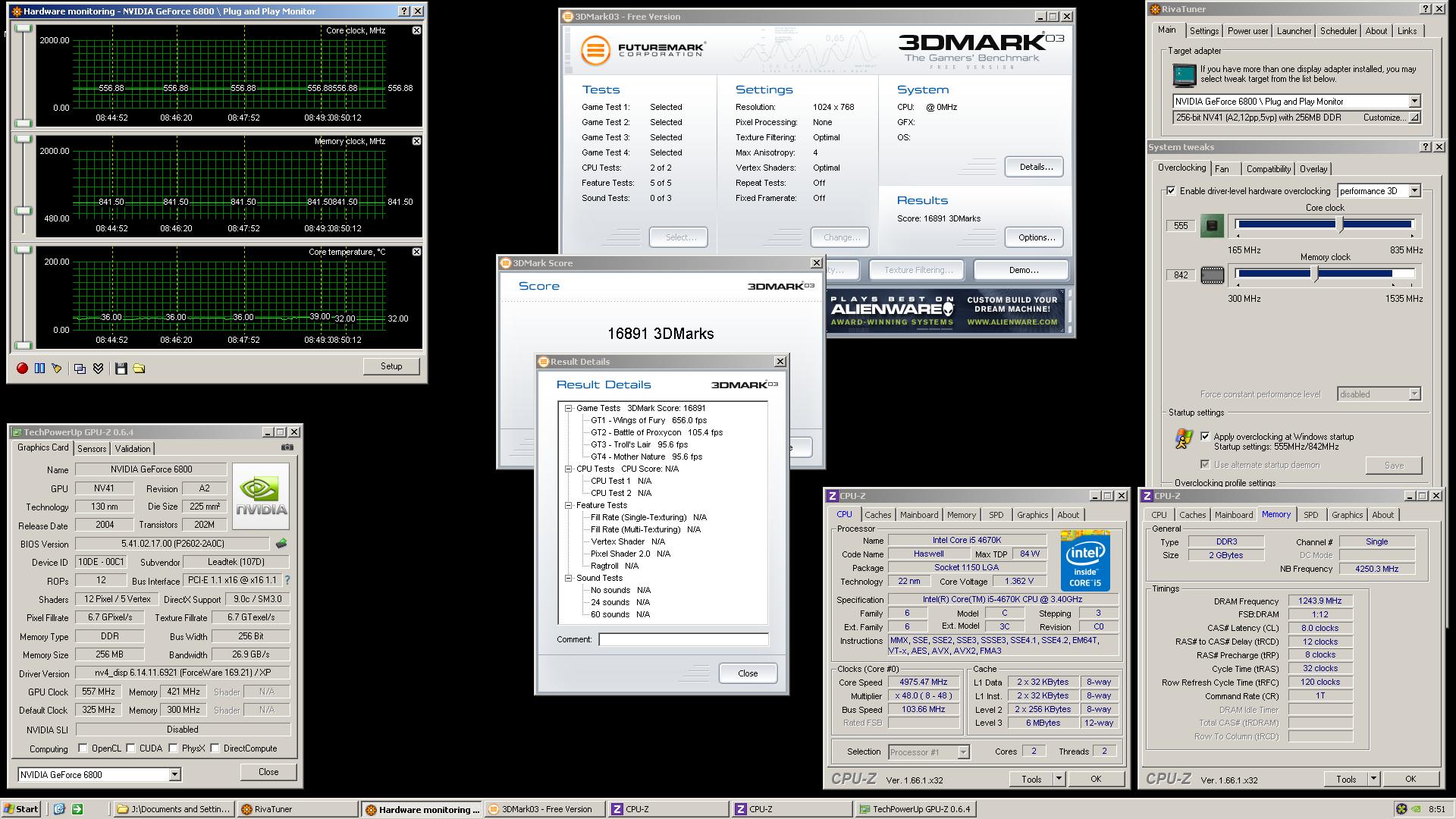Click the memory chip icon in RivaTuner
Screen dimensions: 1456x819
pyautogui.click(x=1212, y=275)
